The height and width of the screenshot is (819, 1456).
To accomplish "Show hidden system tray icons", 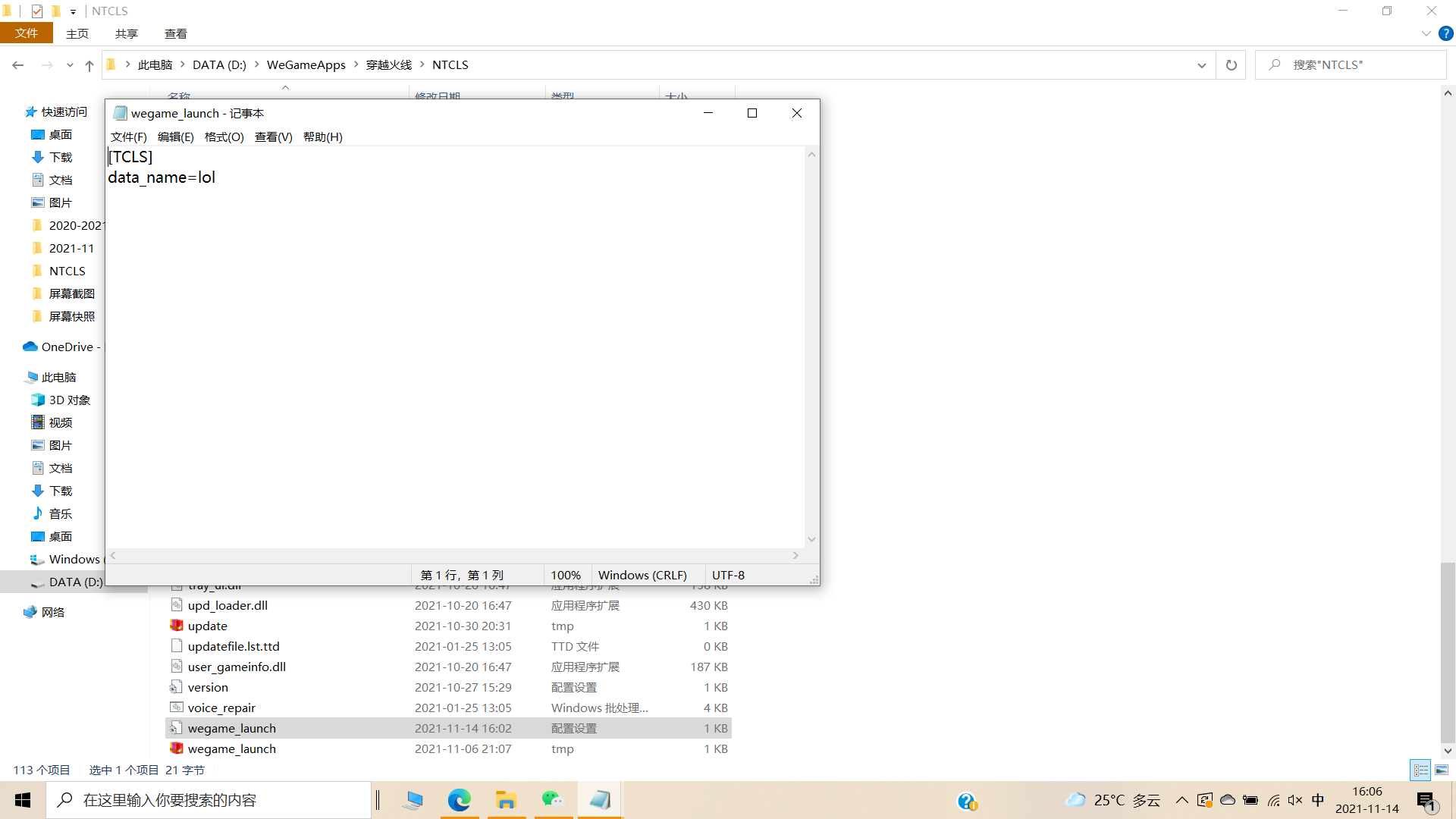I will coord(1181,800).
